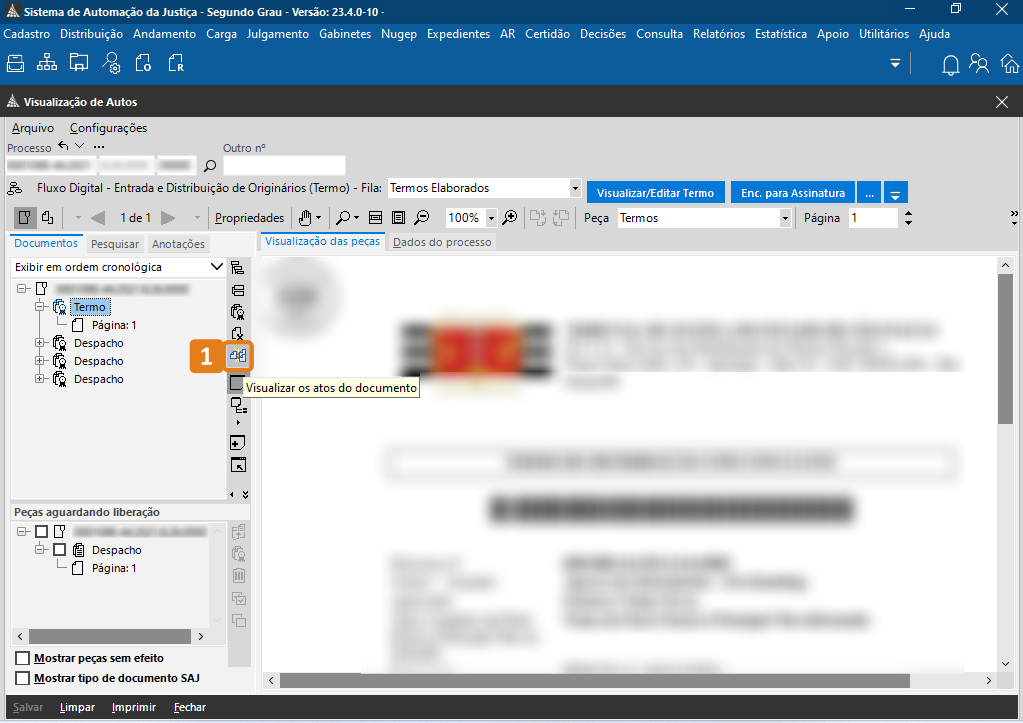
Task: Click the first main toolbar printer-like icon
Action: pos(15,63)
